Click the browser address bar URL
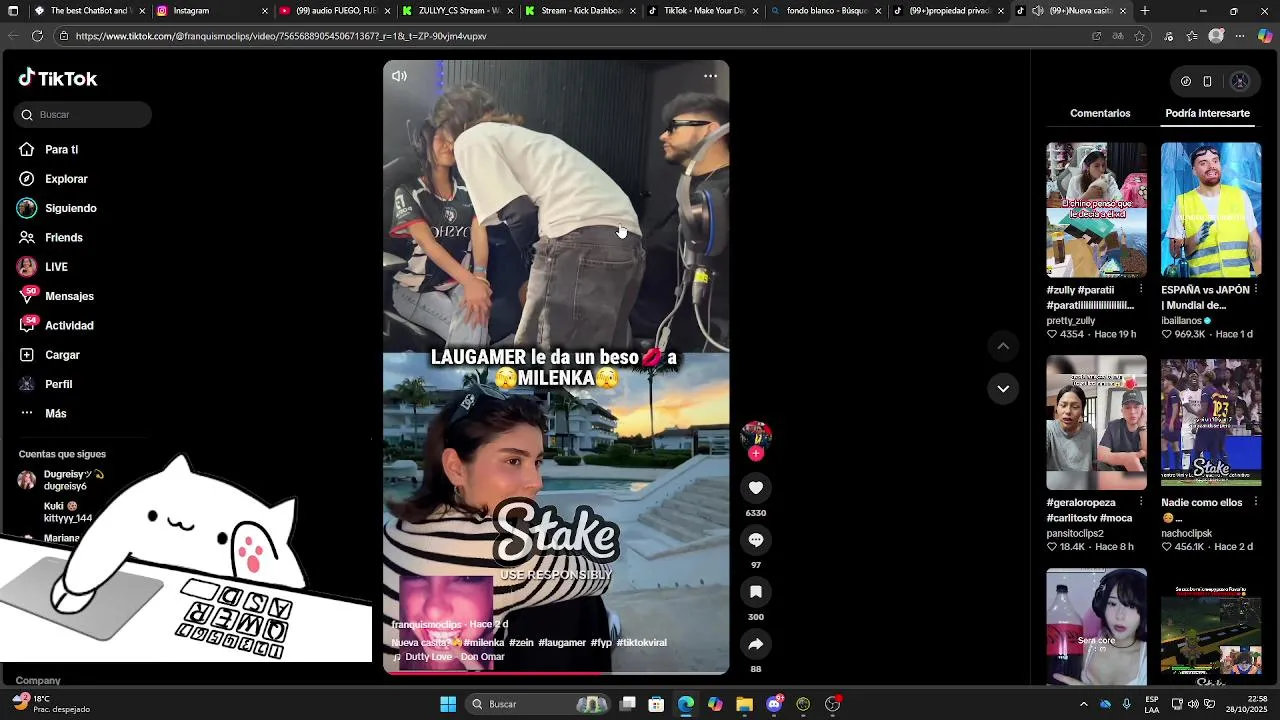 [x=281, y=36]
